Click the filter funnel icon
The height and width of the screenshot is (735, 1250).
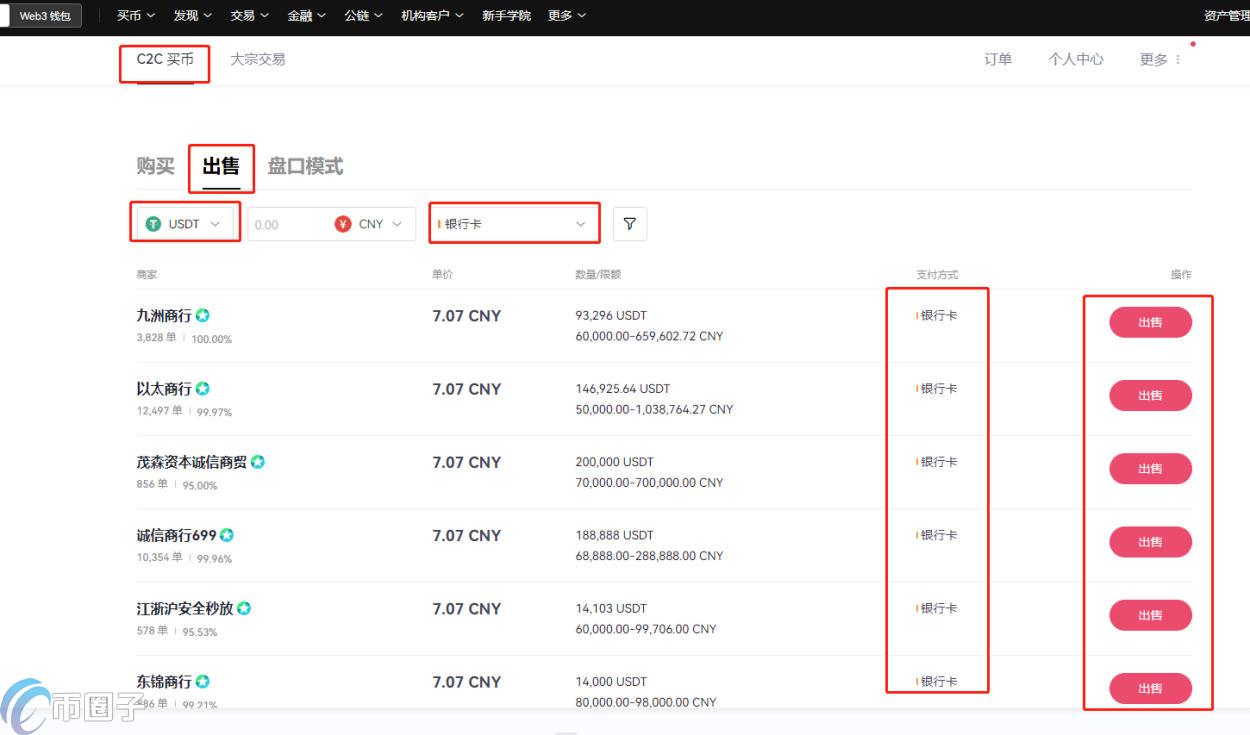(x=629, y=224)
